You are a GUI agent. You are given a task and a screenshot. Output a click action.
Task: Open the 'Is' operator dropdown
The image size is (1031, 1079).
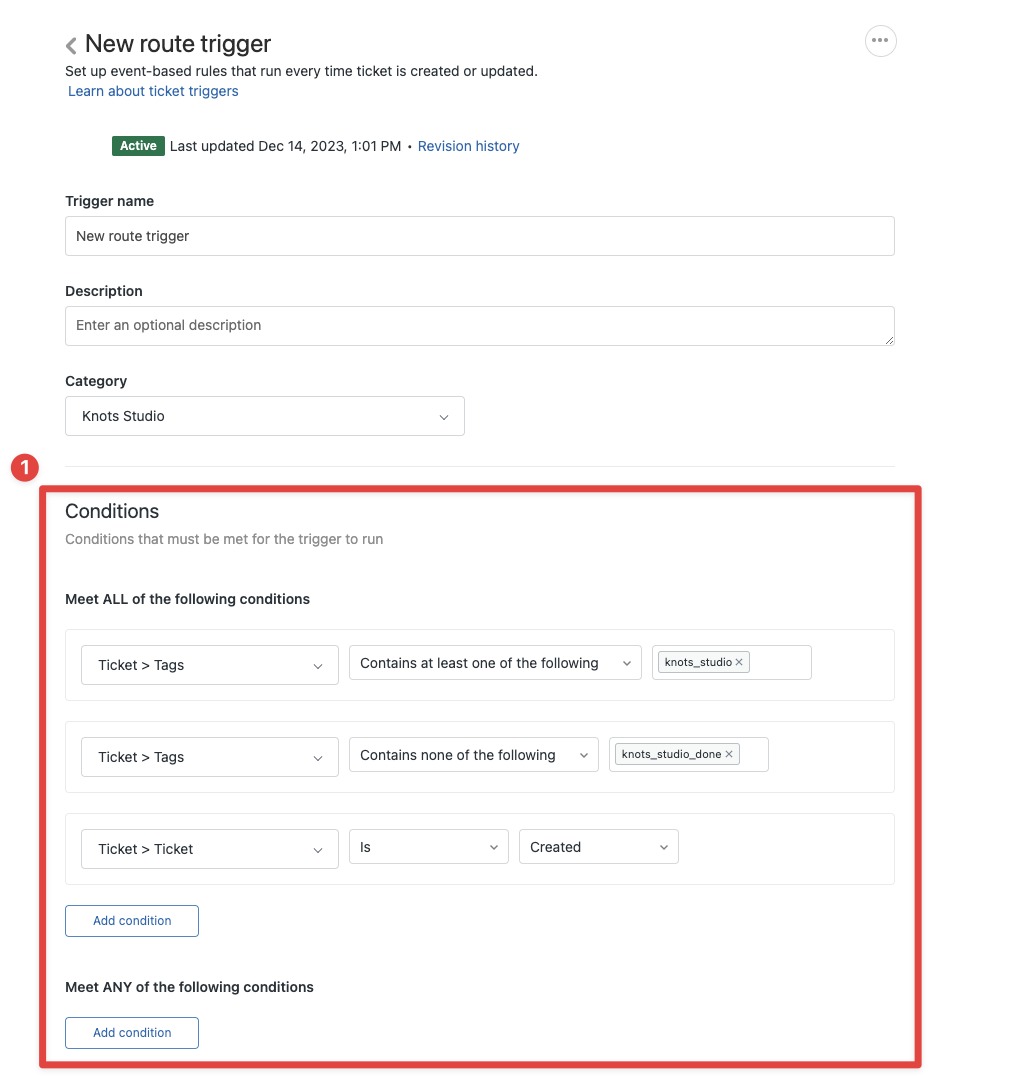(429, 847)
